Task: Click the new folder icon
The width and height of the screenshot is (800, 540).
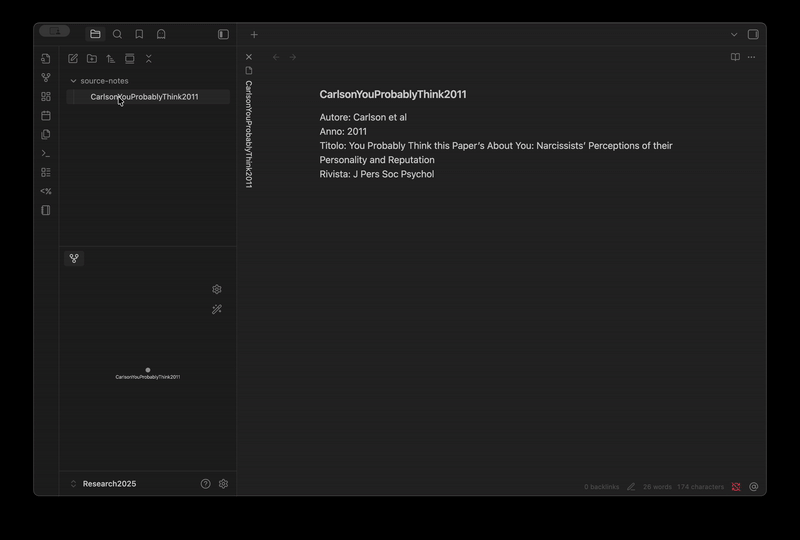Action: 92,59
